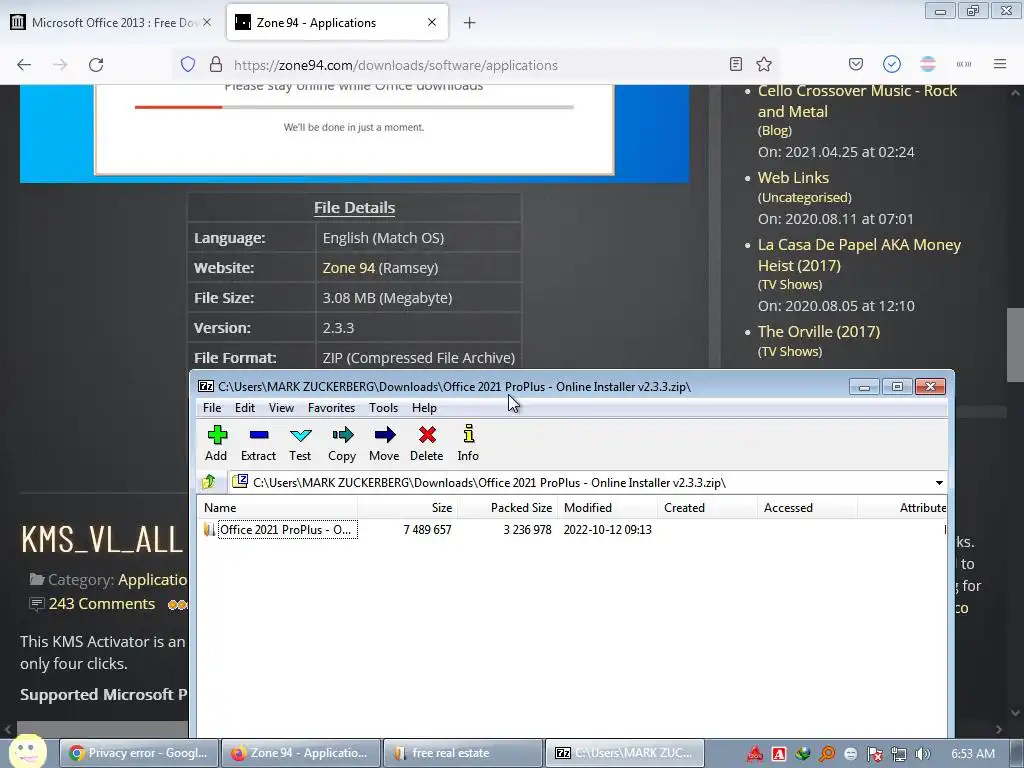The width and height of the screenshot is (1024, 768).
Task: Bookmark this page with the star
Action: [763, 64]
